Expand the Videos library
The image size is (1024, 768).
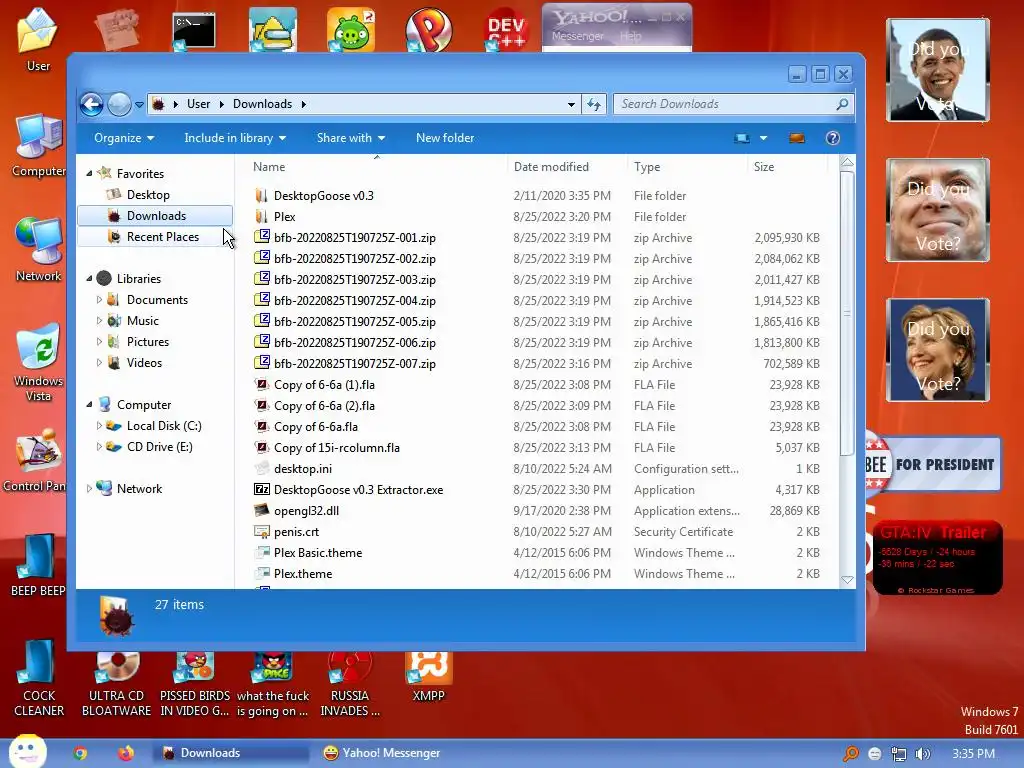pyautogui.click(x=99, y=362)
